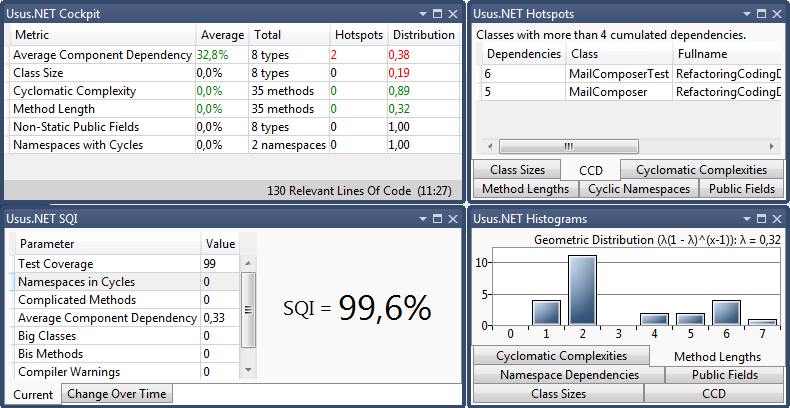
Task: Select Cyclomatic Complexities tab in Histograms panel
Action: [x=560, y=356]
